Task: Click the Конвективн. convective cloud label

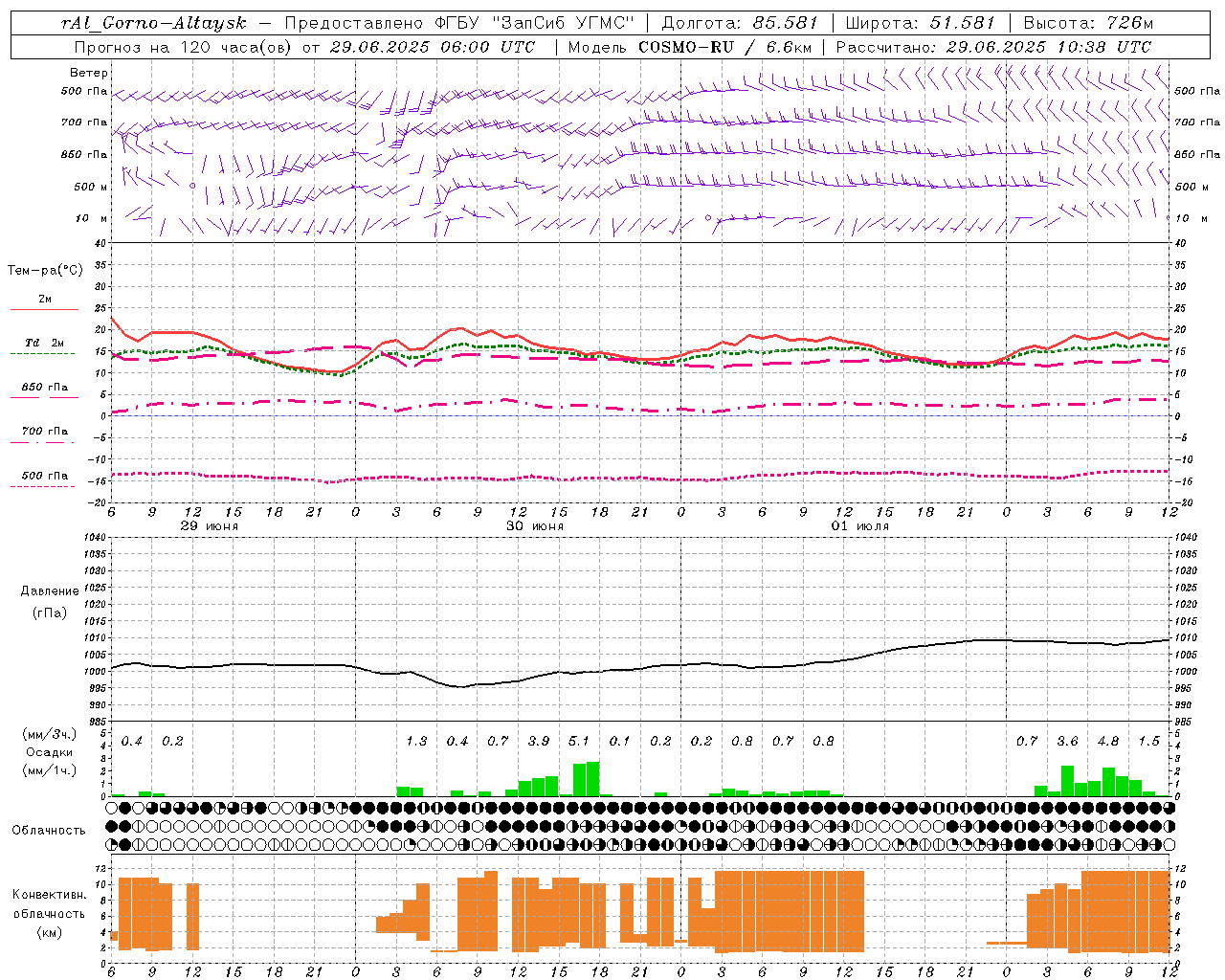Action: click(49, 895)
